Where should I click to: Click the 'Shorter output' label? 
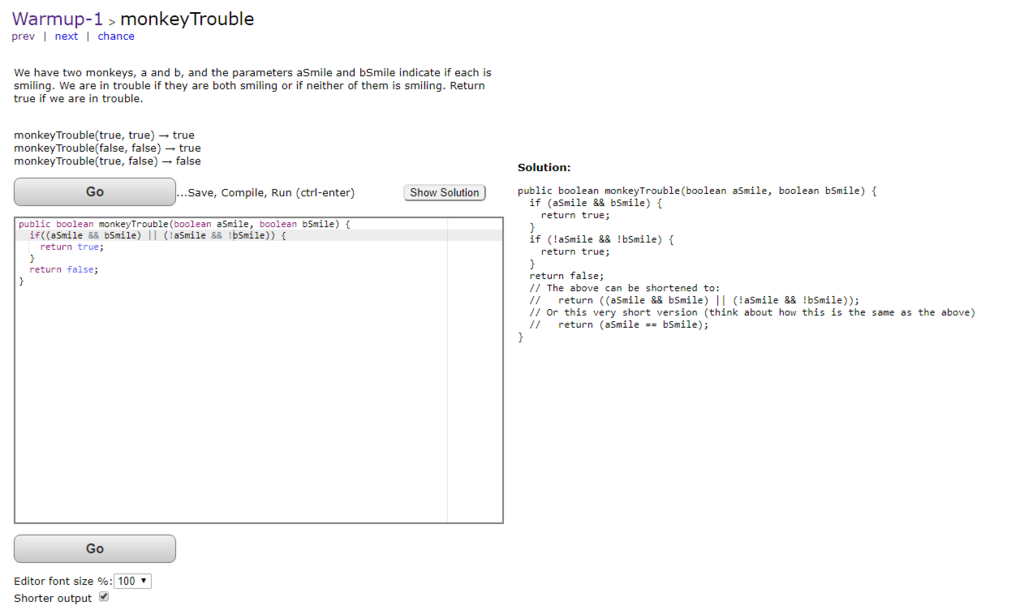click(x=53, y=598)
